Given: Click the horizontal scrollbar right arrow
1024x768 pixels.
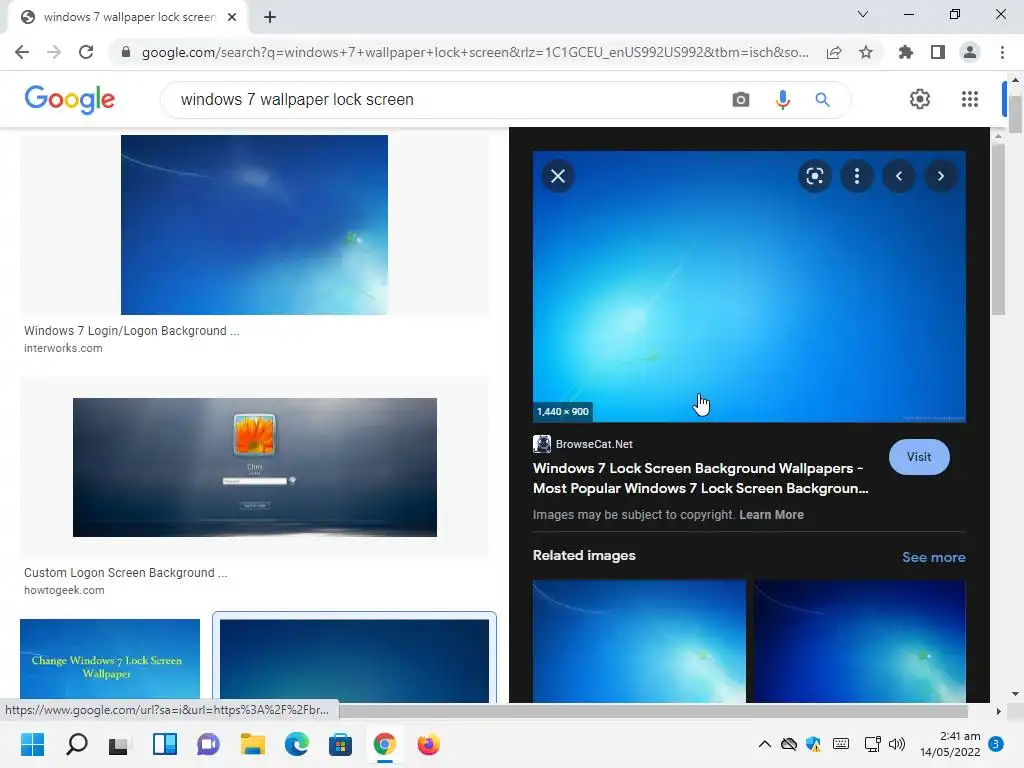Looking at the screenshot, I should pos(998,711).
